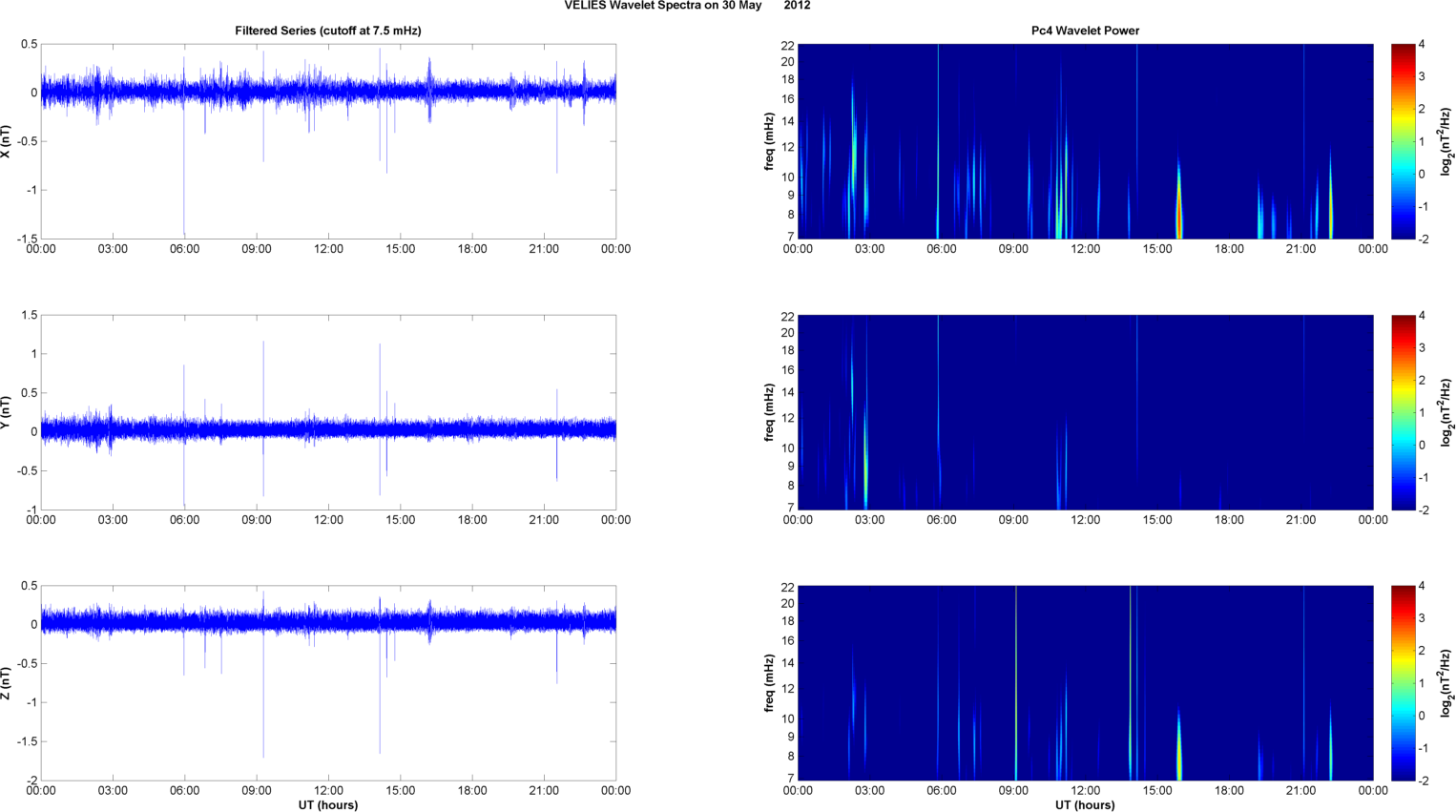Click "03:00" below the X time series
The height and width of the screenshot is (812, 1456).
point(113,249)
